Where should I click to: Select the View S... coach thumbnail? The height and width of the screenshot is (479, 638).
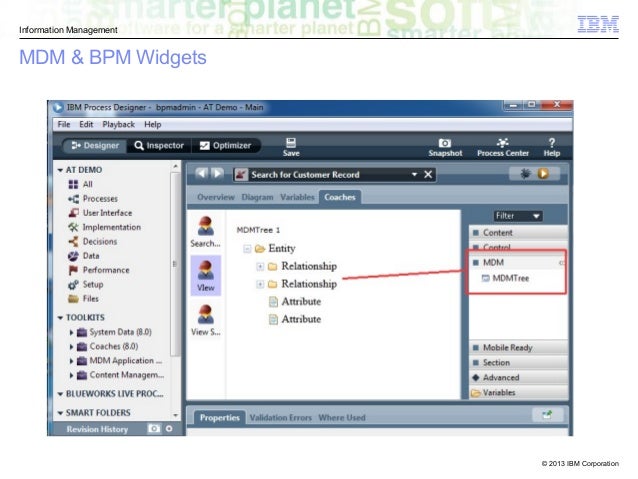click(x=205, y=320)
